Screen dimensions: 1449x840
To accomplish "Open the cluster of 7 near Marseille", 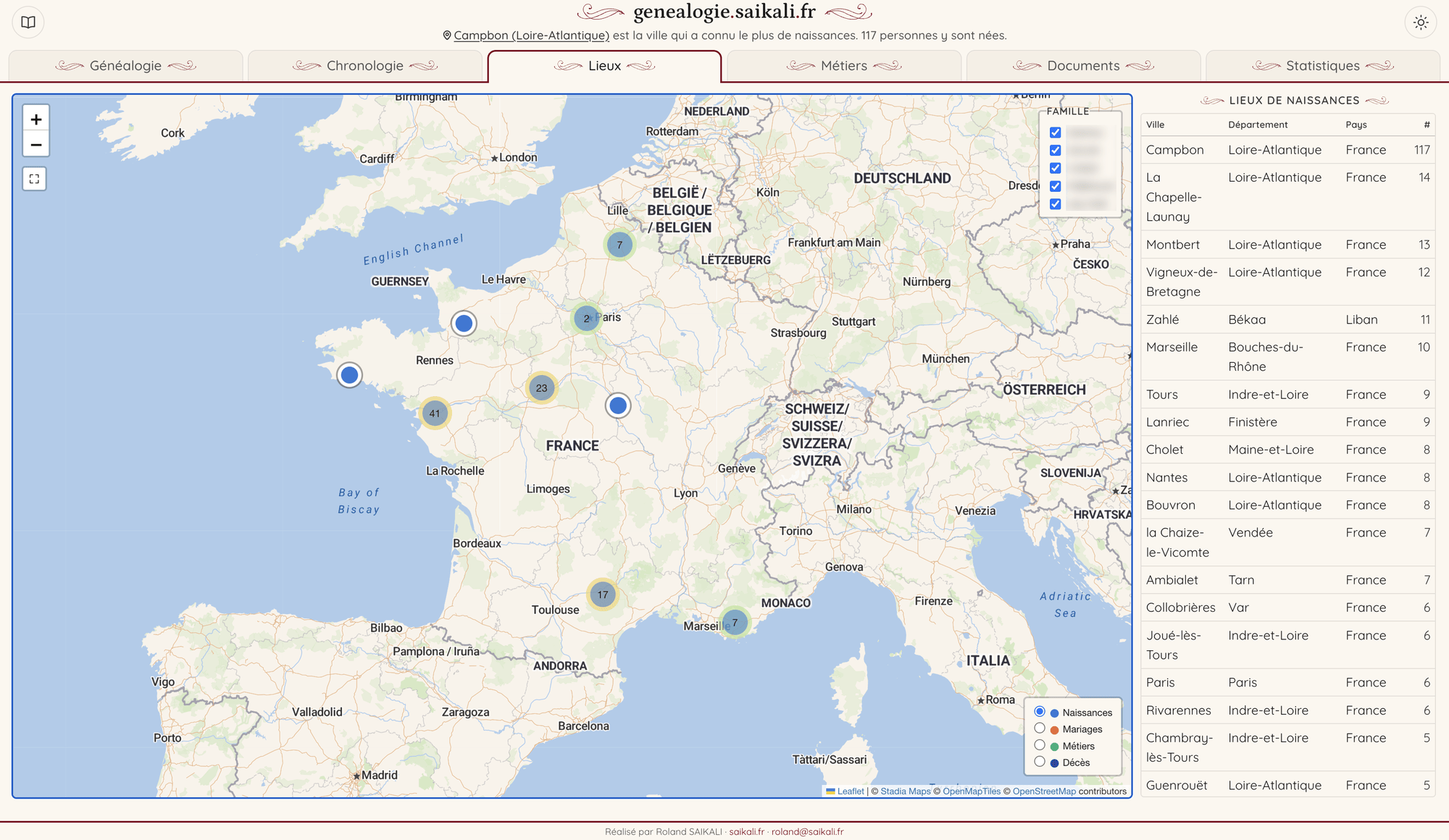I will click(x=735, y=622).
